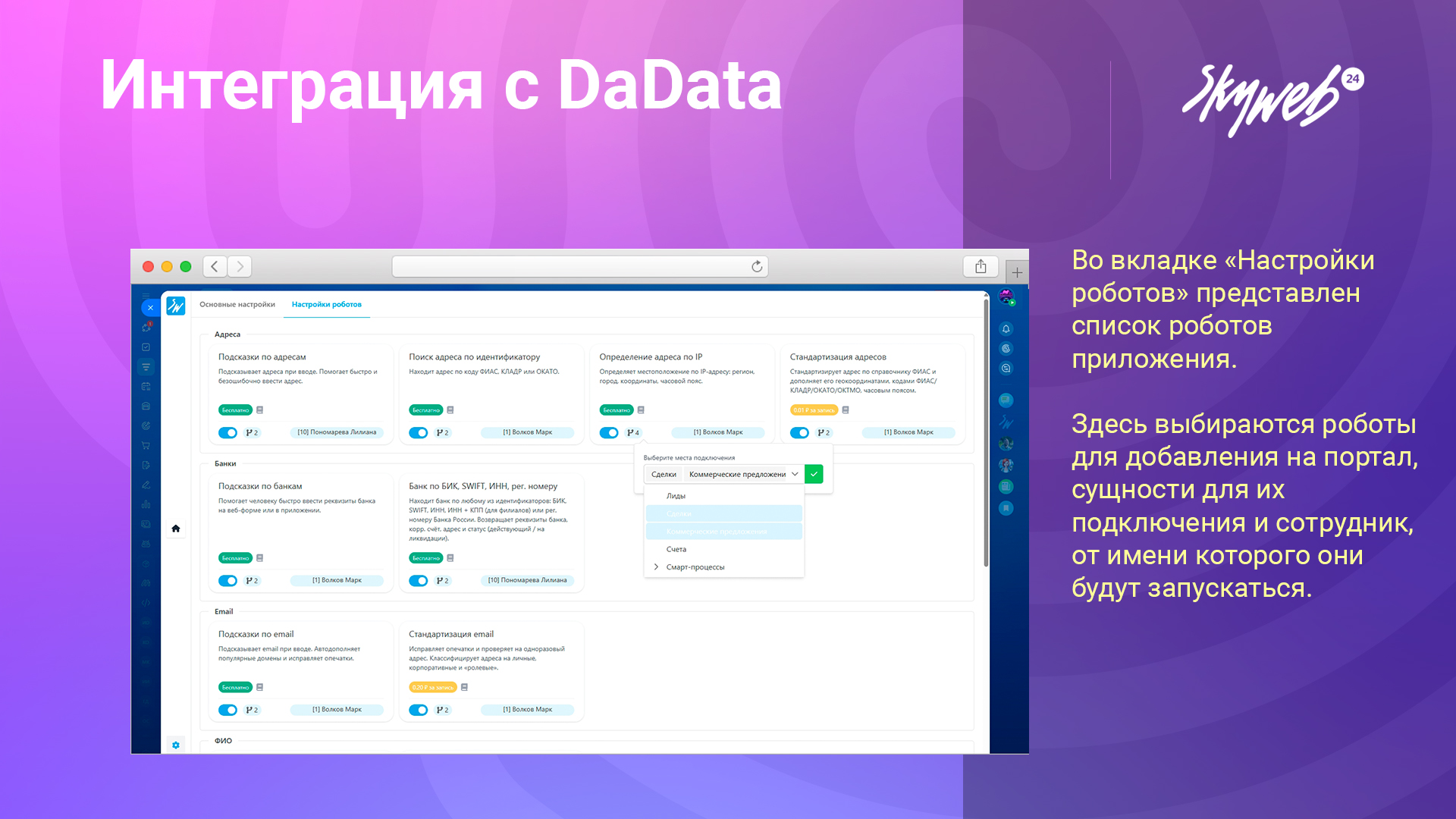Toggle the Стандартизация адресов robot switch

(x=799, y=432)
